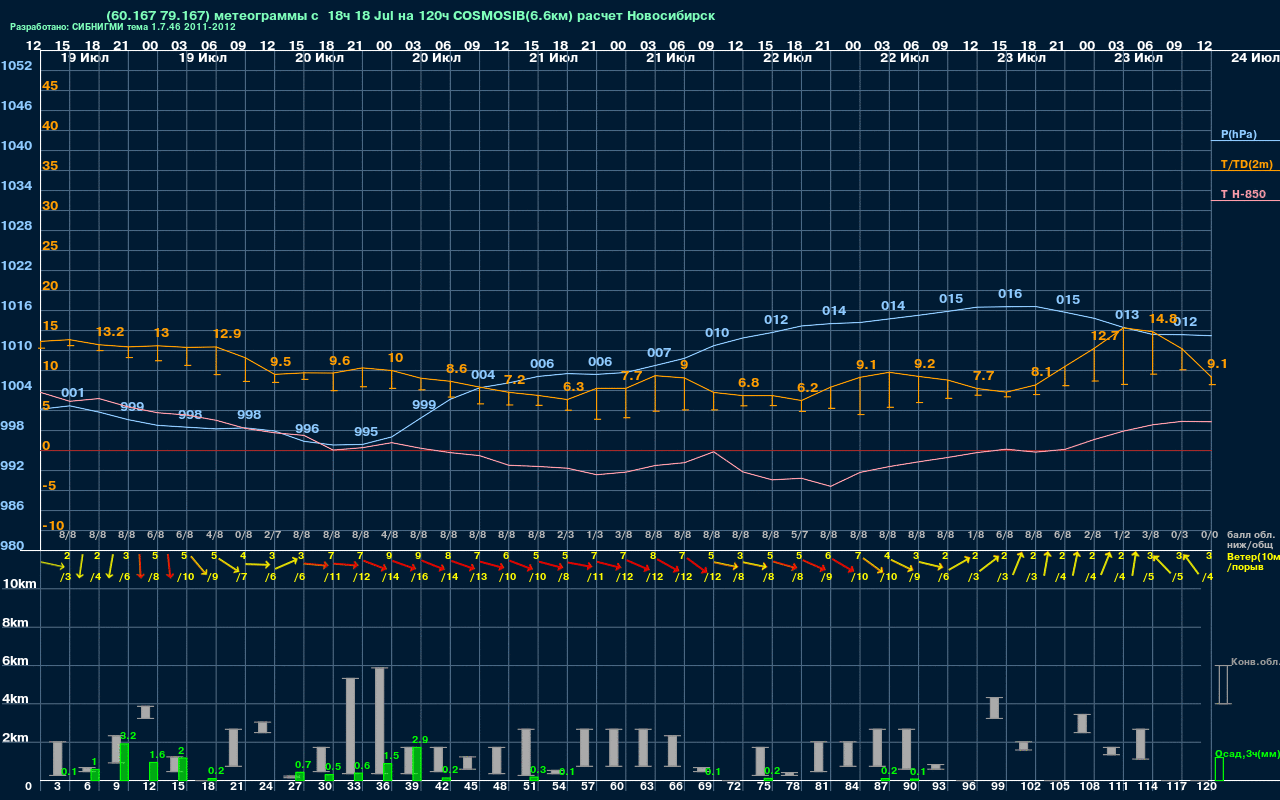Click the 1052 pressure axis label
Screen dimensions: 1280x800
point(16,66)
